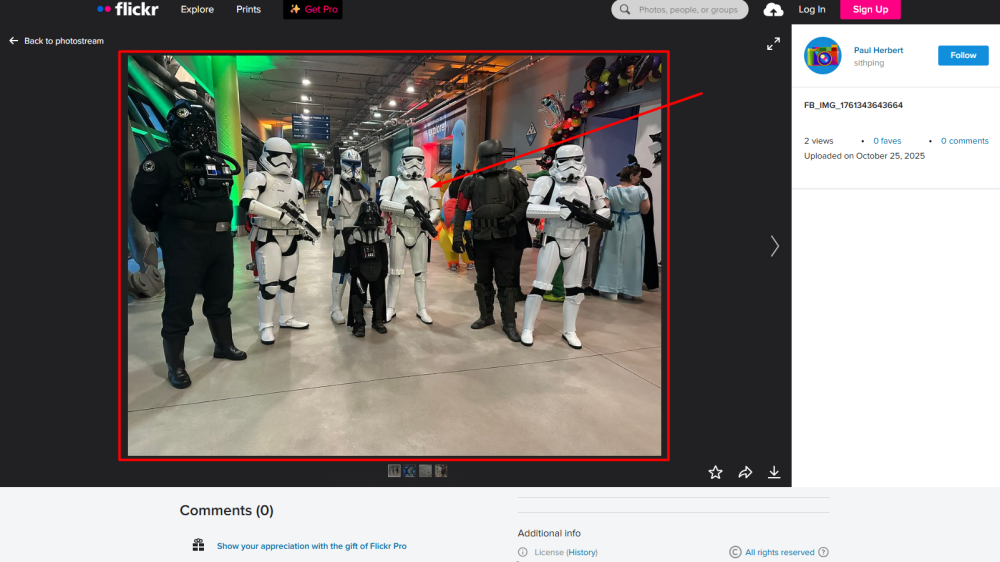Viewport: 1000px width, 562px height.
Task: Select the second blue filmstrip thumbnail
Action: pyautogui.click(x=409, y=471)
